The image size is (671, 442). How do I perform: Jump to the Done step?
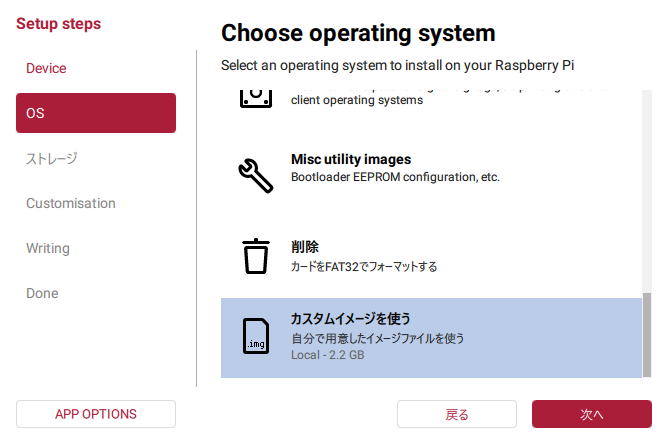pyautogui.click(x=42, y=293)
